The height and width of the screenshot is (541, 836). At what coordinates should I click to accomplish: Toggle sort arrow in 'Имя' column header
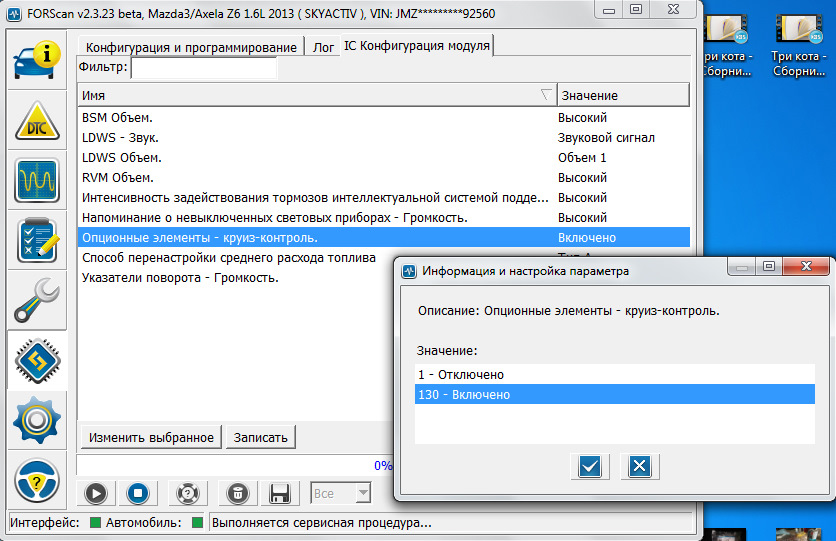click(x=545, y=95)
